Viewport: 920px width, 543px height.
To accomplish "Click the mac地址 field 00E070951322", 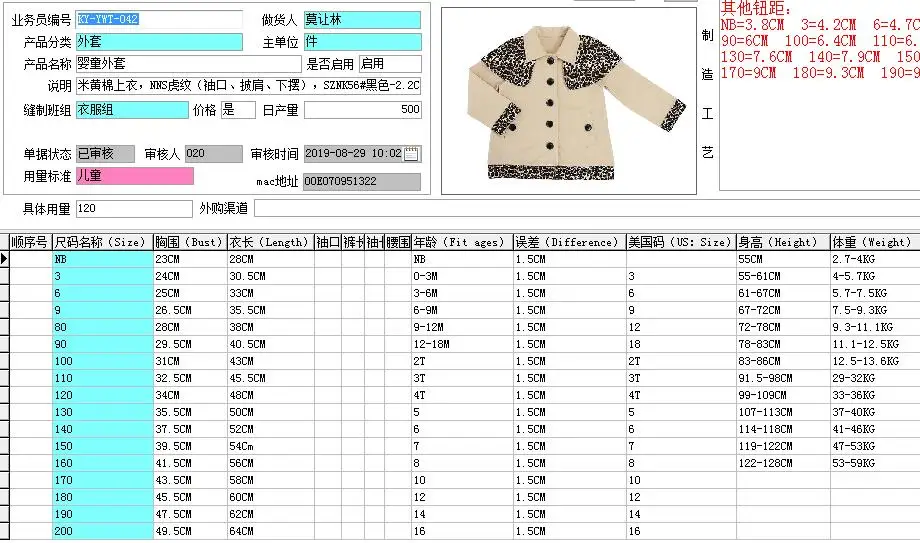I will (x=362, y=181).
